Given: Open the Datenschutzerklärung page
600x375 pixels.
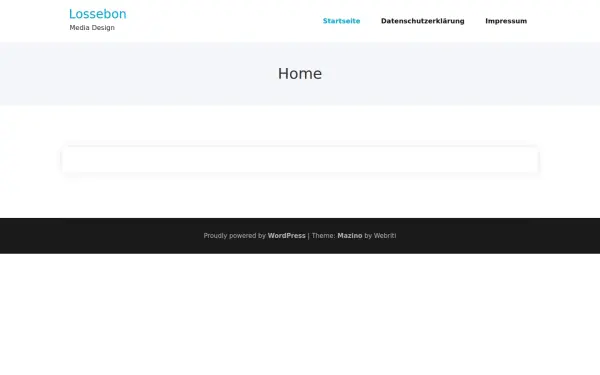Looking at the screenshot, I should (x=422, y=21).
